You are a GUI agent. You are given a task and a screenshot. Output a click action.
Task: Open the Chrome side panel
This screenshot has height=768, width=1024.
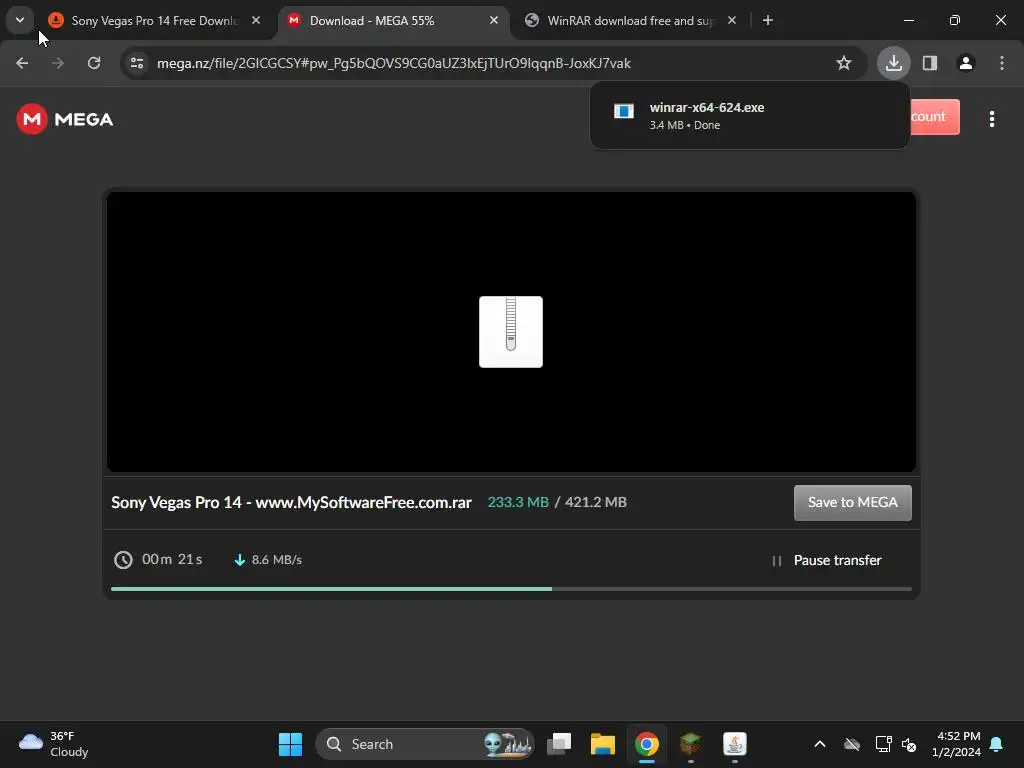point(930,63)
